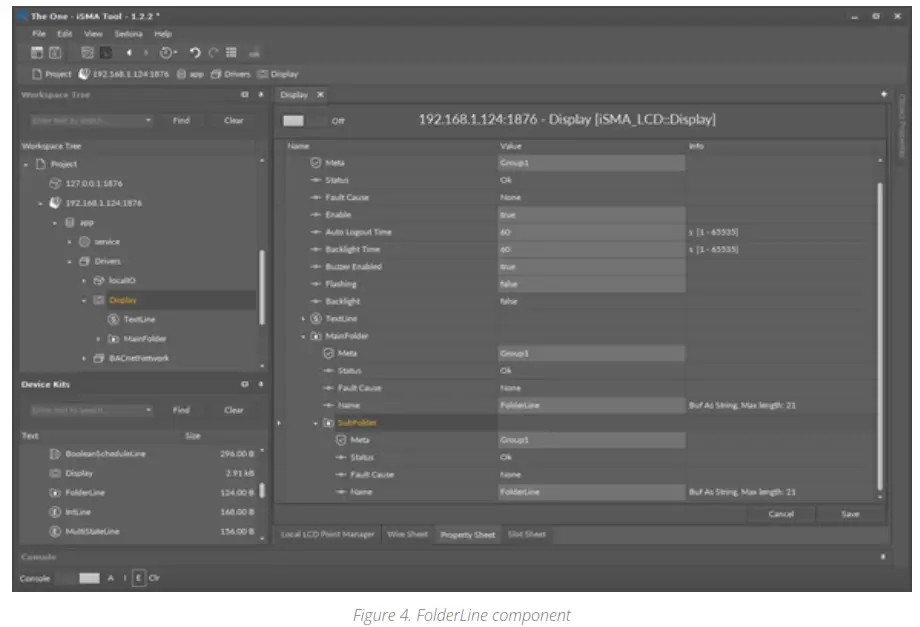Click Find in Device Kits panel
This screenshot has height=627, width=920.
pos(181,410)
